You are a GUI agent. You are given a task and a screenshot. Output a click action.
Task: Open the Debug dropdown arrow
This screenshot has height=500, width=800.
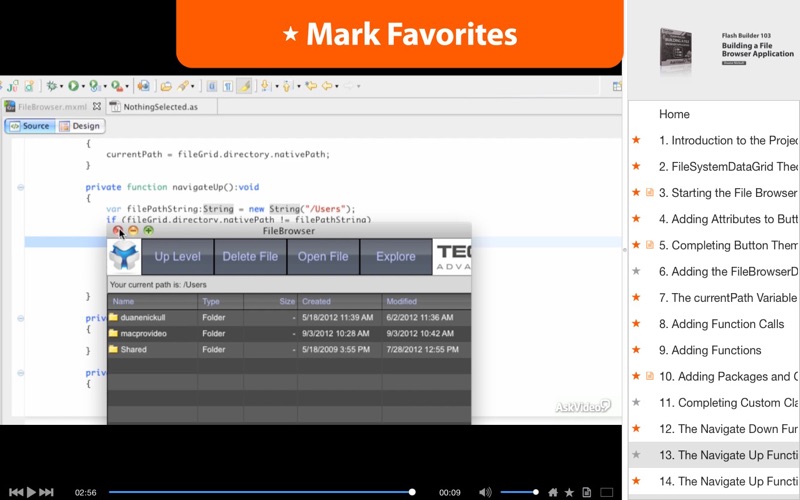coord(61,86)
